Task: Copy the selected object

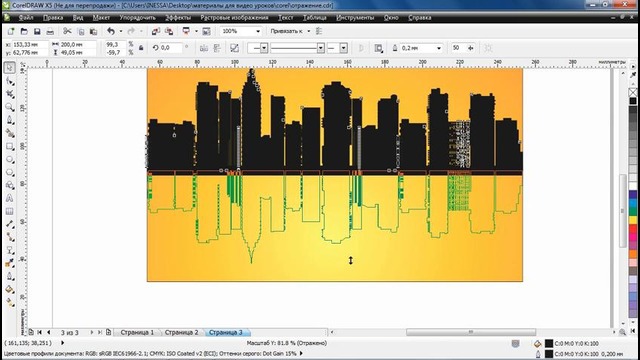Action: point(81,31)
